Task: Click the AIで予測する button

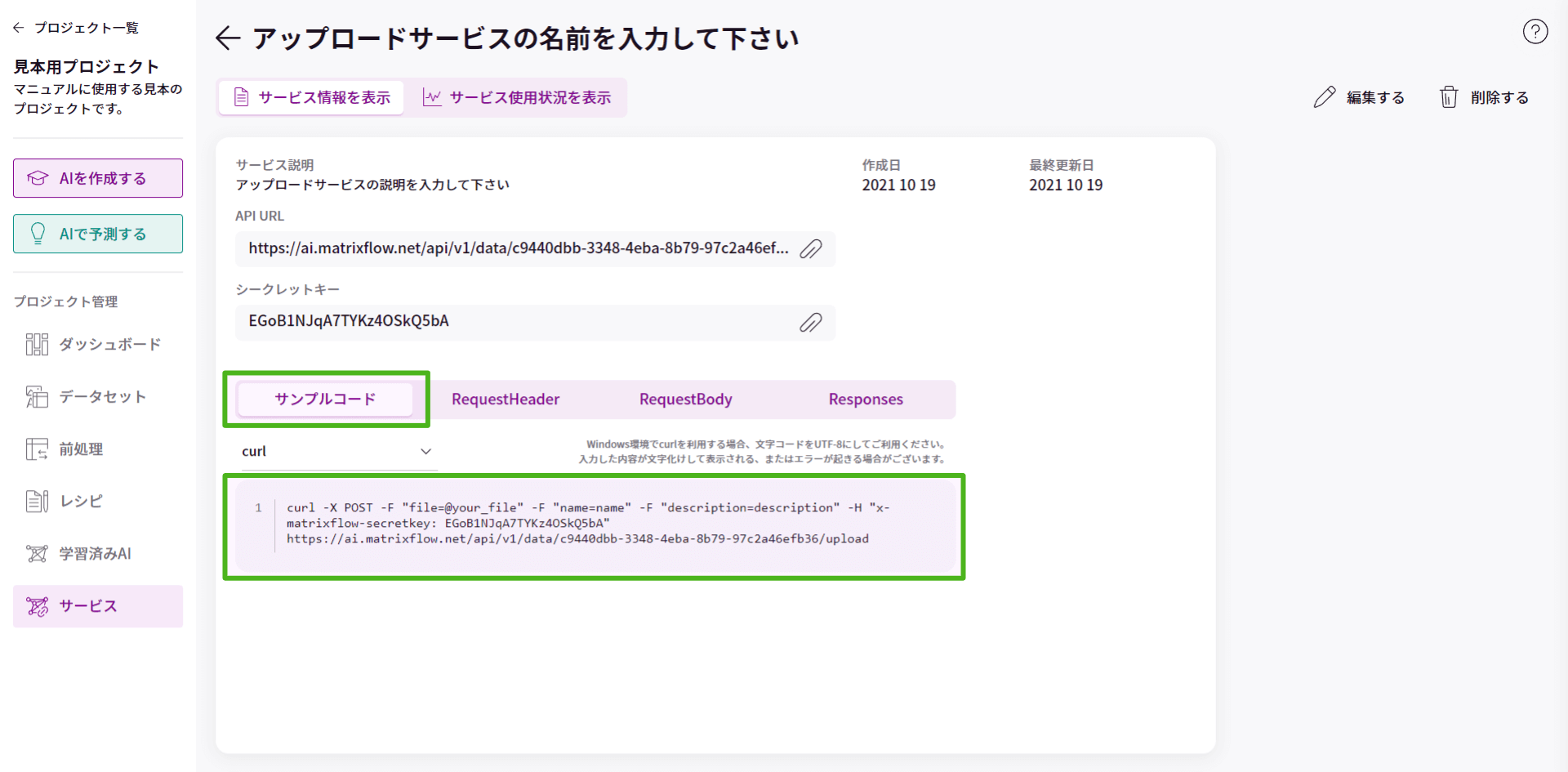Action: (98, 234)
